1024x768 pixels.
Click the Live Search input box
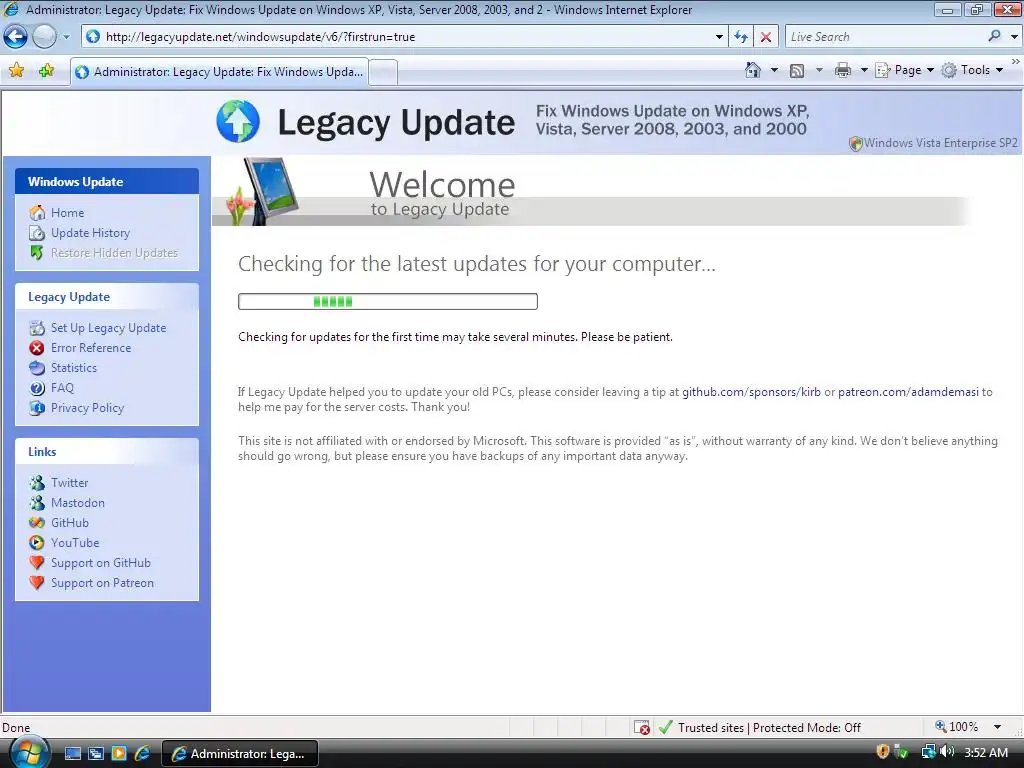click(885, 37)
